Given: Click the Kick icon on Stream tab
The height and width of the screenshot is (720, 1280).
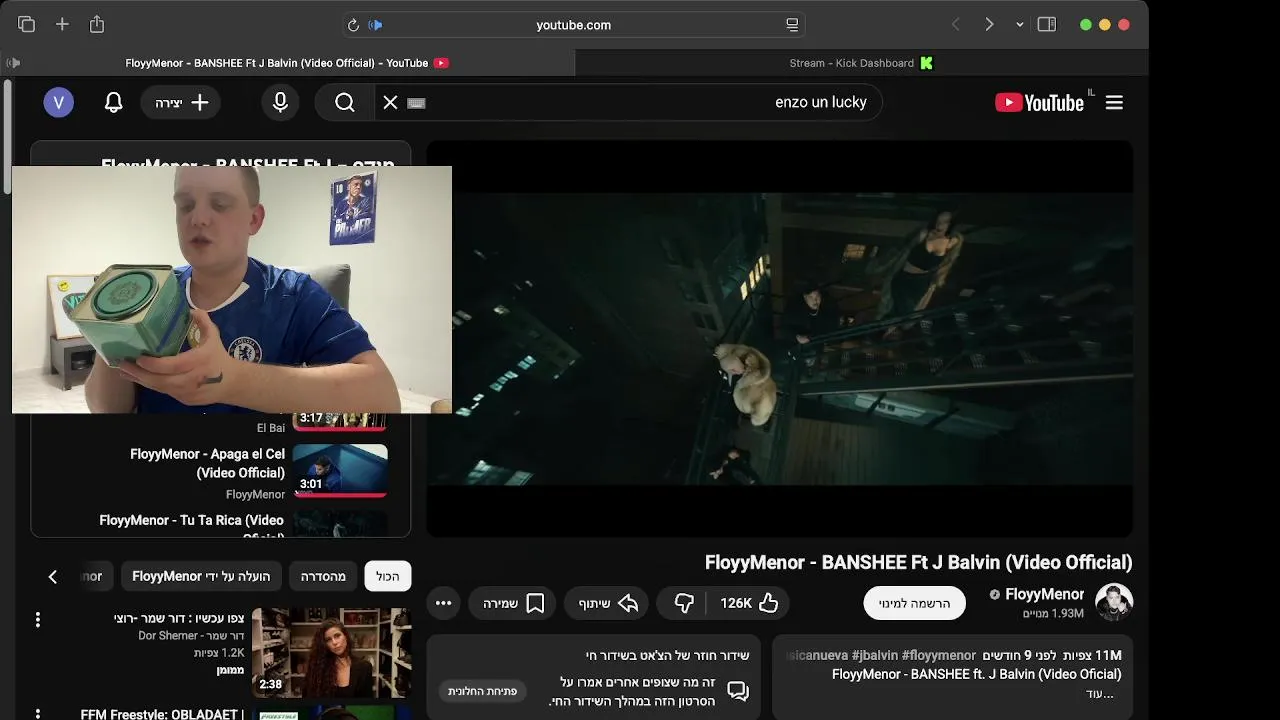Looking at the screenshot, I should click(x=926, y=63).
